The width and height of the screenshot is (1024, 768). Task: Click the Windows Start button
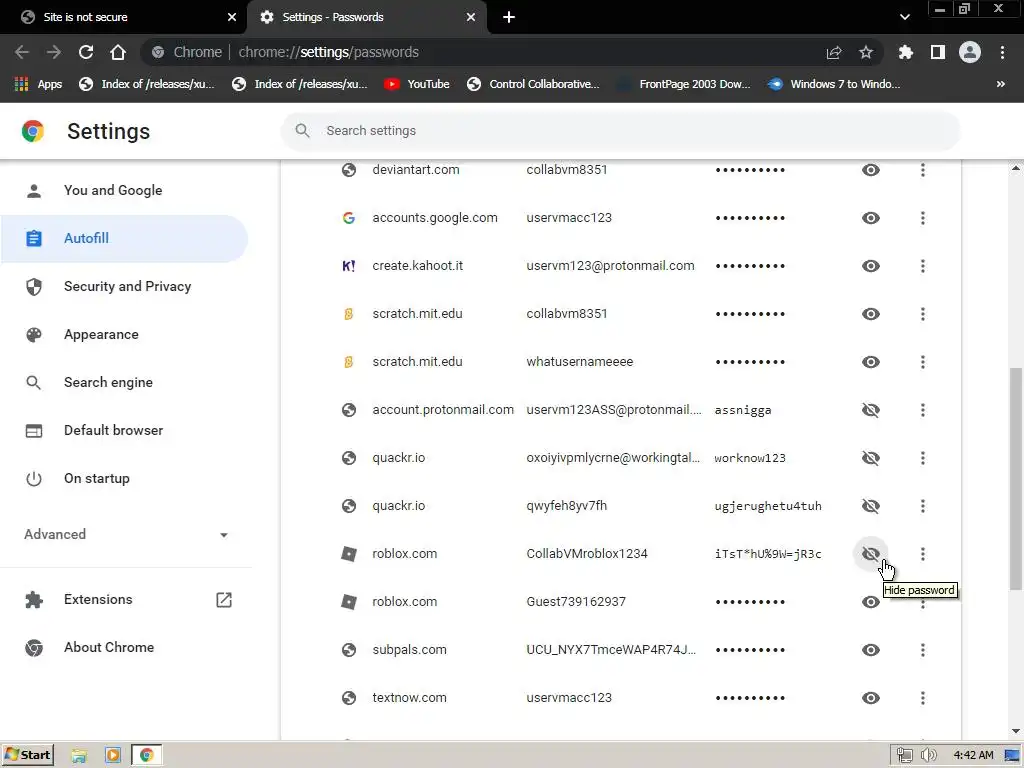pyautogui.click(x=28, y=756)
